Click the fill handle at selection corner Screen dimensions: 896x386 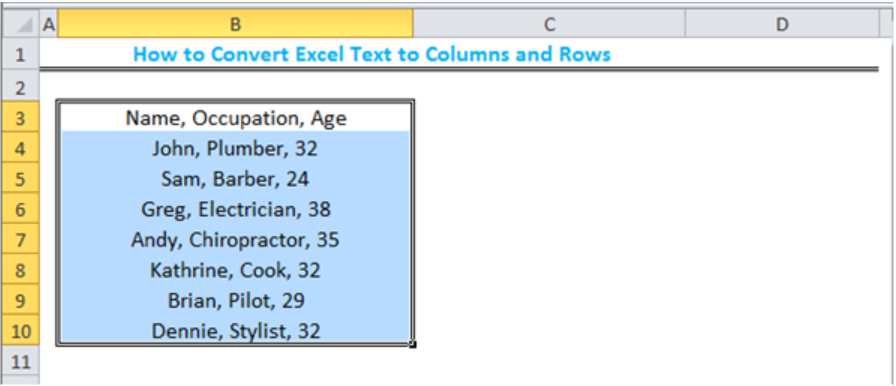[413, 344]
